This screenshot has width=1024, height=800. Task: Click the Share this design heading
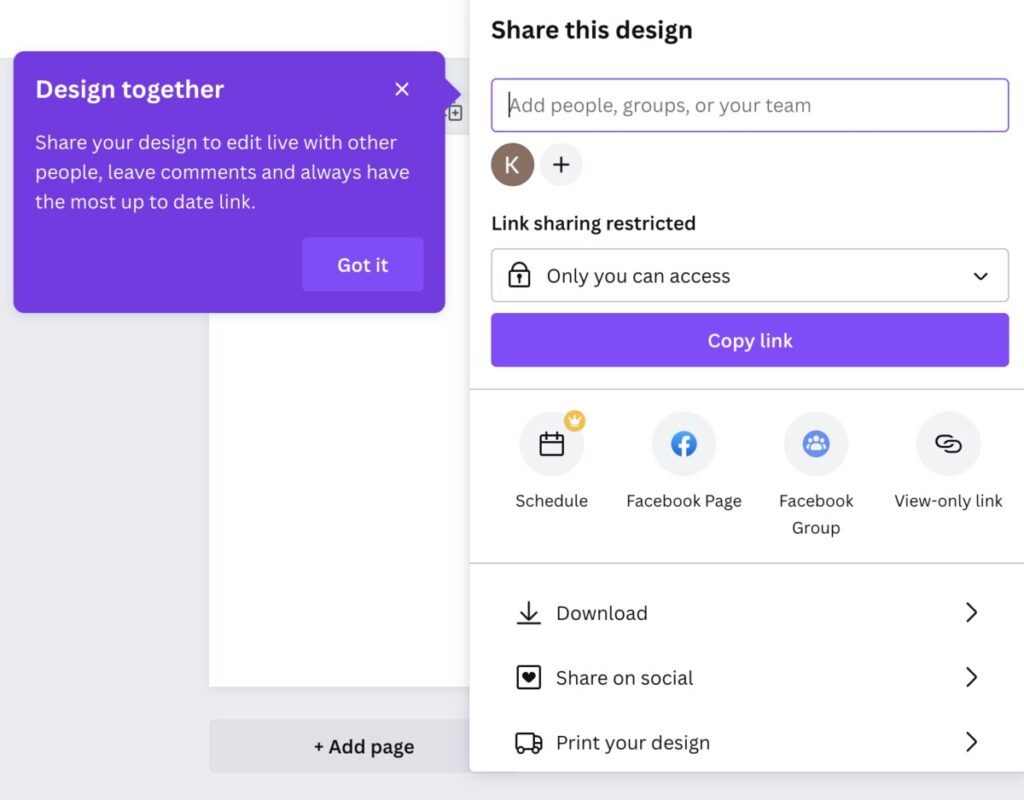click(592, 30)
